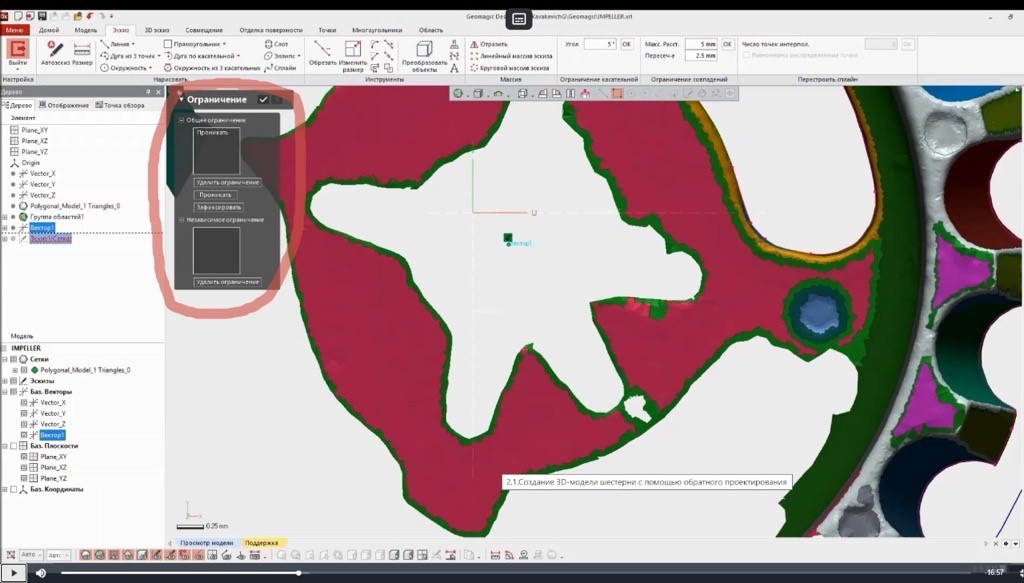1024x583 pixels.
Task: Select the Слот tool
Action: 276,44
